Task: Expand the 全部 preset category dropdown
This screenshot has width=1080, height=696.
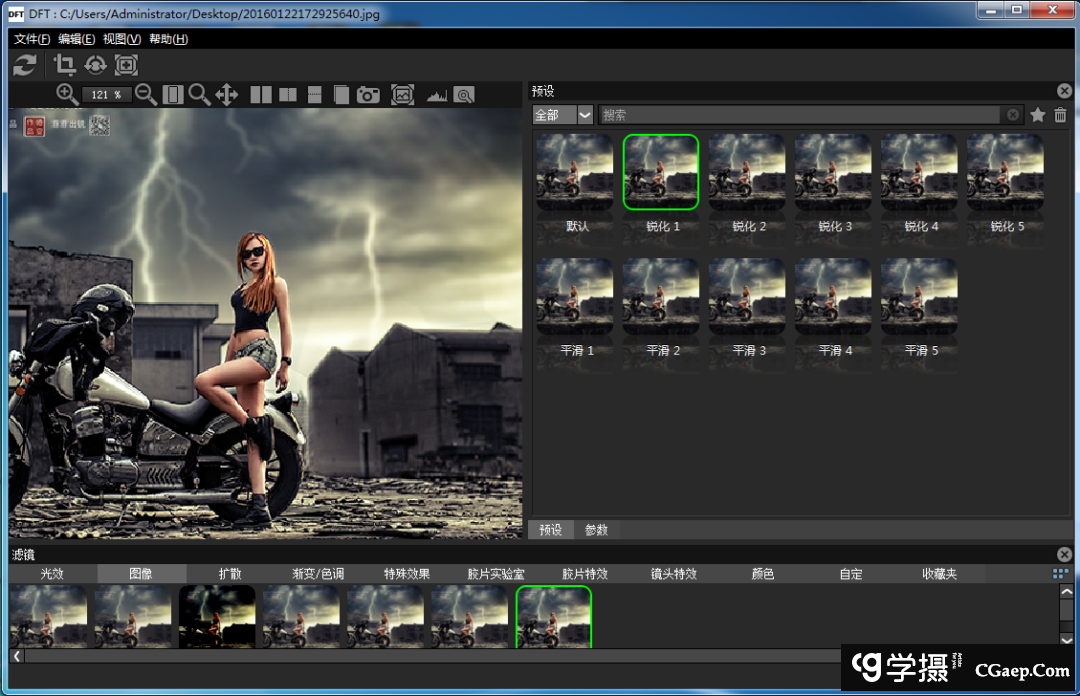Action: 585,115
